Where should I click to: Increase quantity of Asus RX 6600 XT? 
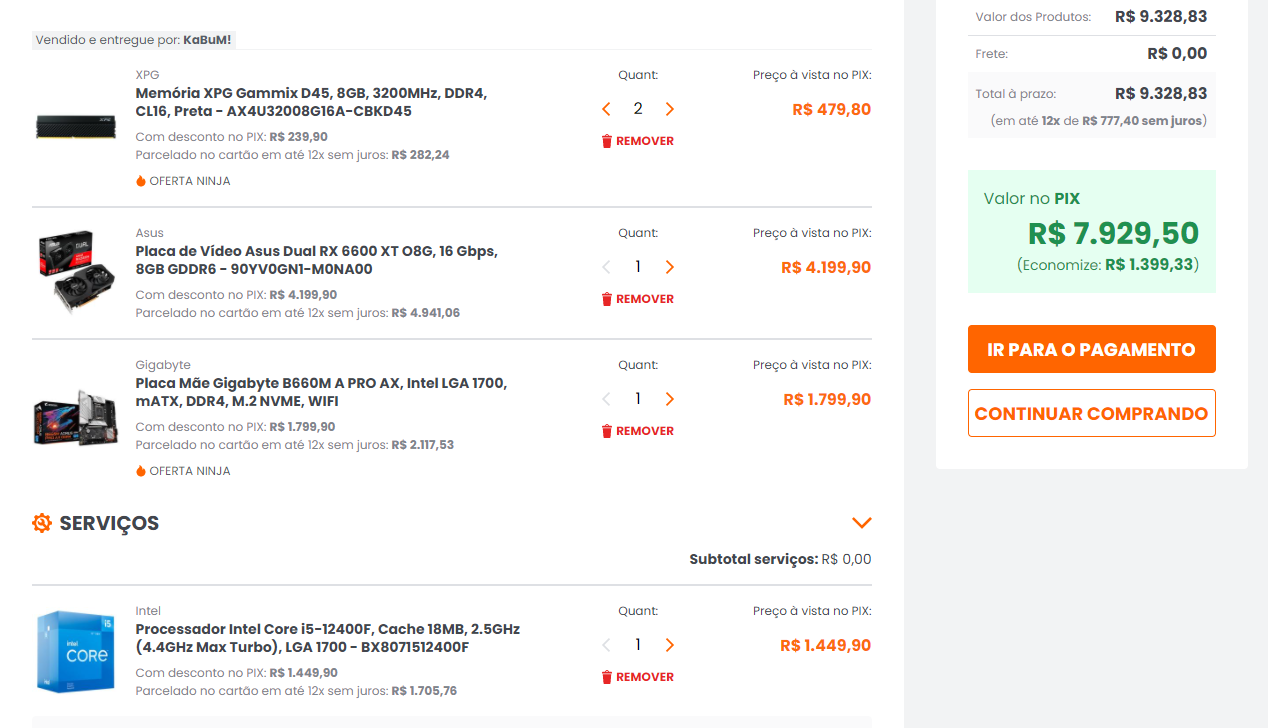[x=670, y=267]
